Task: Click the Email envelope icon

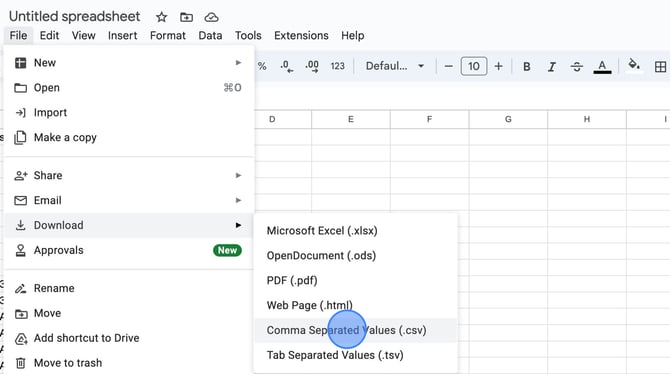Action: click(21, 200)
